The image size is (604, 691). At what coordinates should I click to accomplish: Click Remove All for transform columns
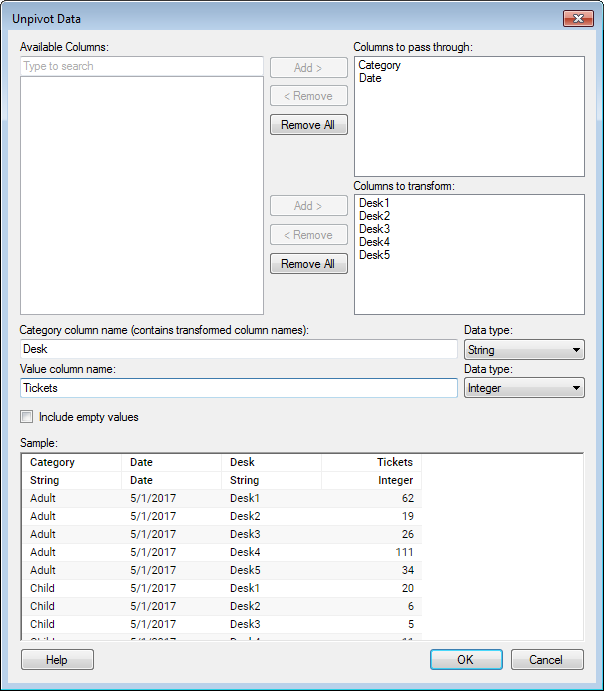[308, 264]
